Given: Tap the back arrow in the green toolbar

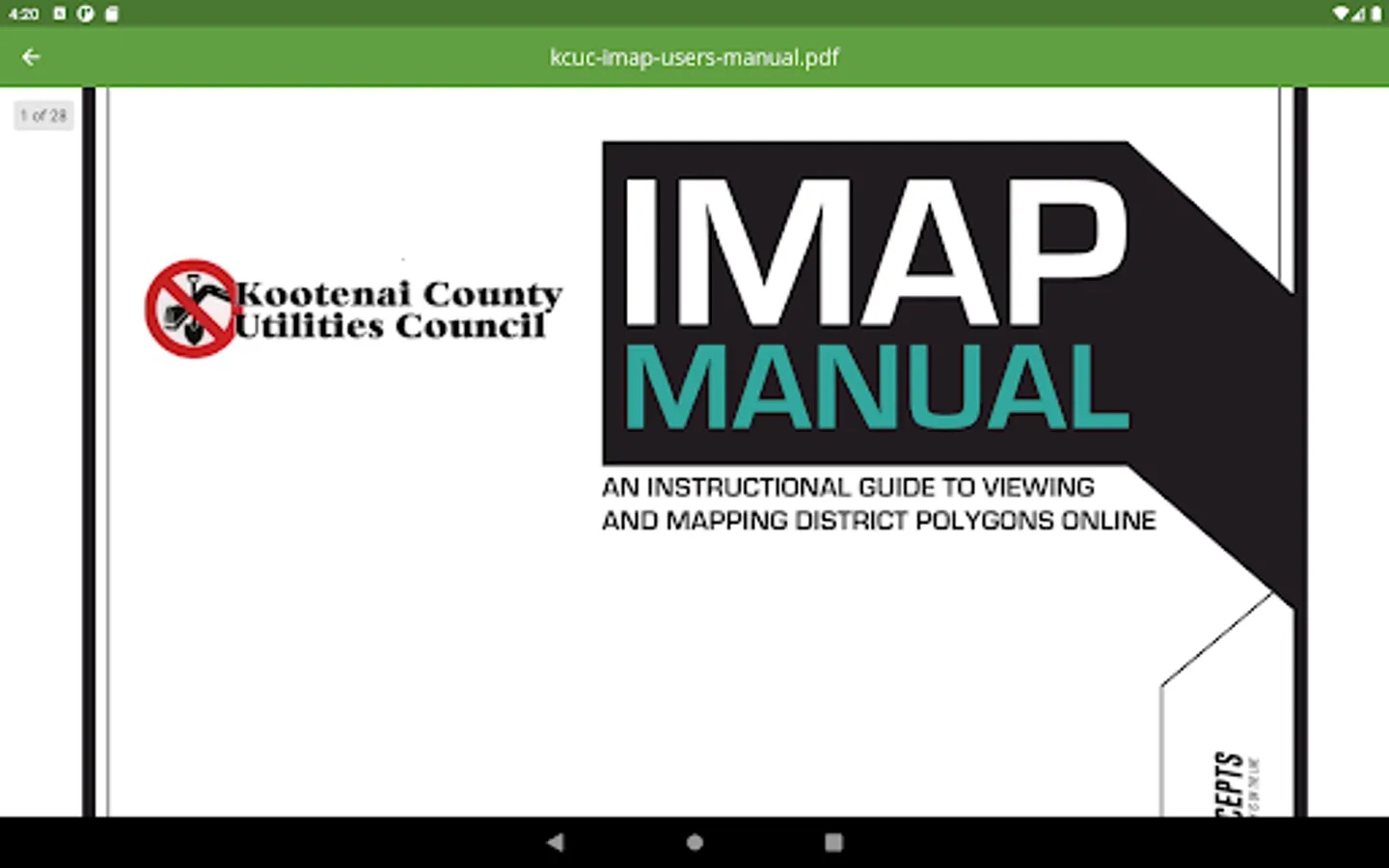Looking at the screenshot, I should point(31,57).
